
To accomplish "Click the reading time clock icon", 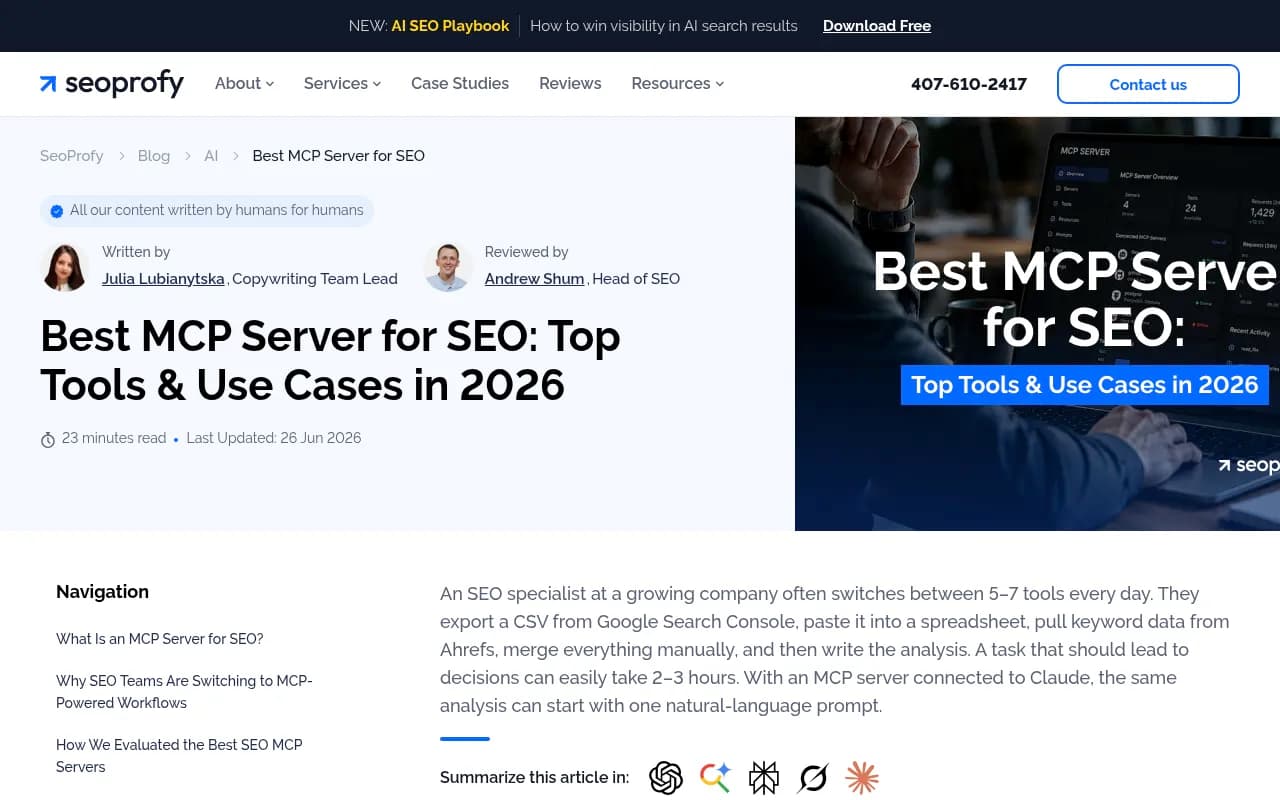I will (x=47, y=439).
